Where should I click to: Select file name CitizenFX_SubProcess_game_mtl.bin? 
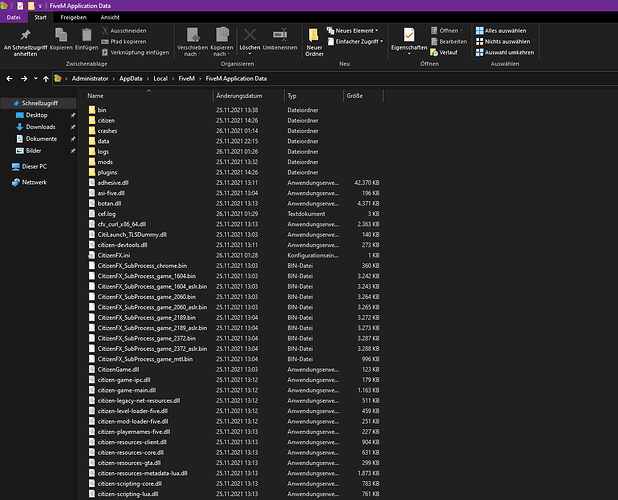click(145, 359)
